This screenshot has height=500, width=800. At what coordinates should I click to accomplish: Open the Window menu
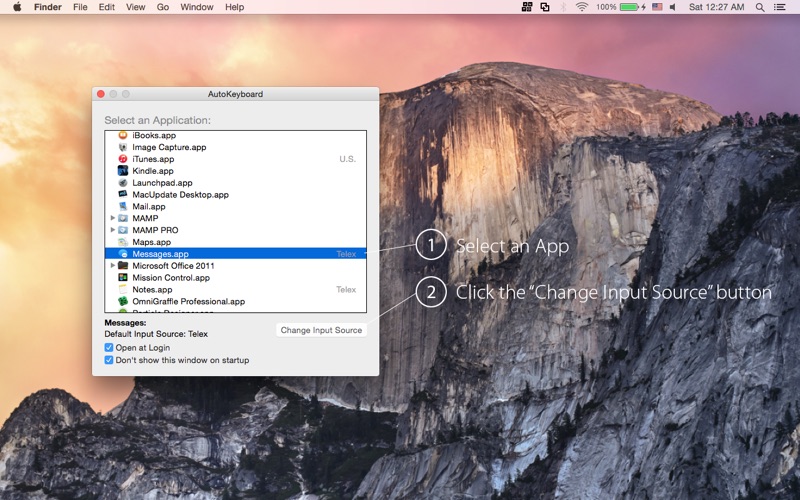197,7
